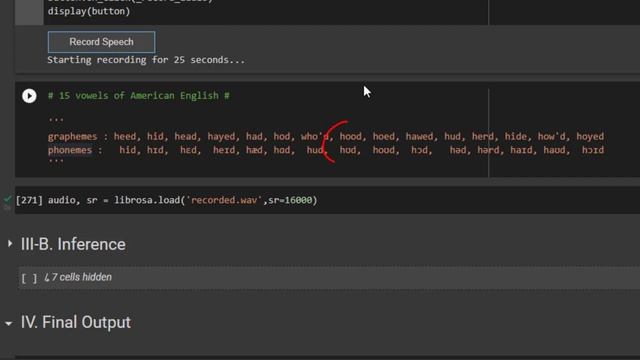
Task: Click the empty brackets of hidden cells
Action: tap(29, 278)
